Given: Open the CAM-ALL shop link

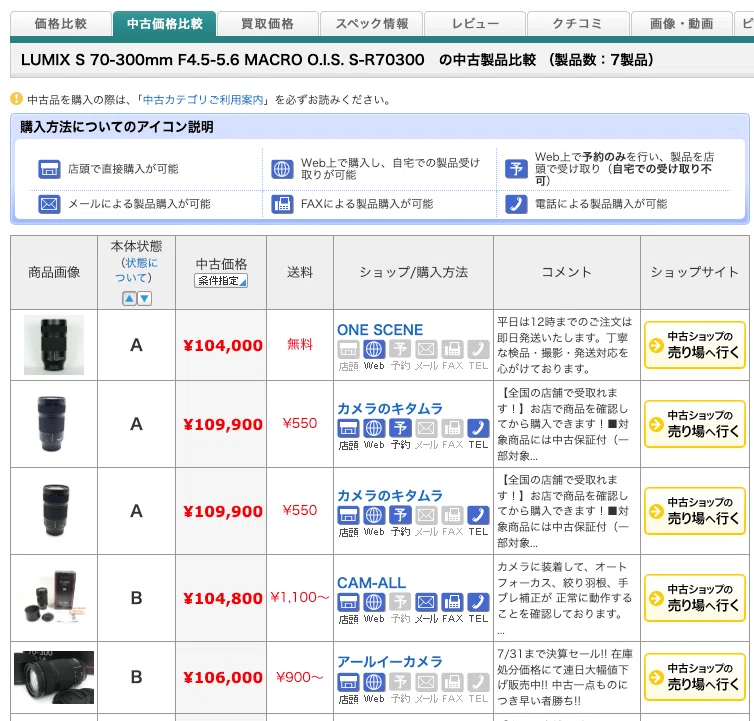Looking at the screenshot, I should [x=371, y=582].
